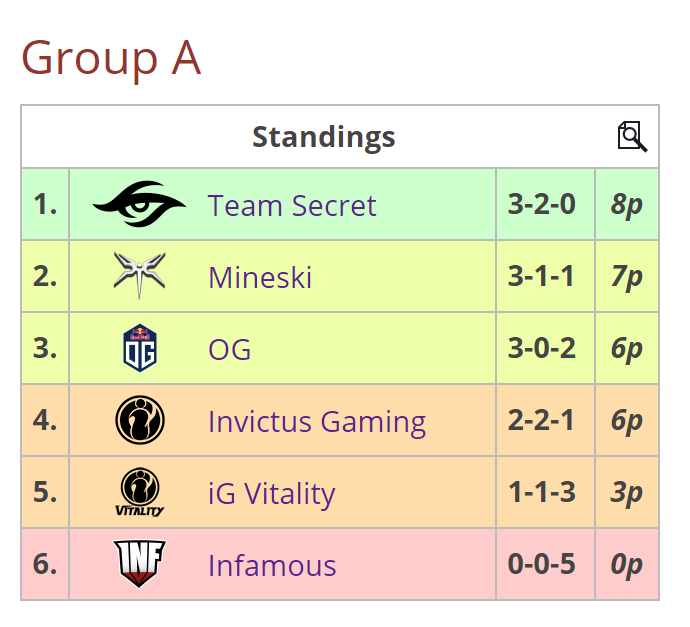Click the Mineski team logo
This screenshot has width=690, height=627.
pyautogui.click(x=139, y=276)
